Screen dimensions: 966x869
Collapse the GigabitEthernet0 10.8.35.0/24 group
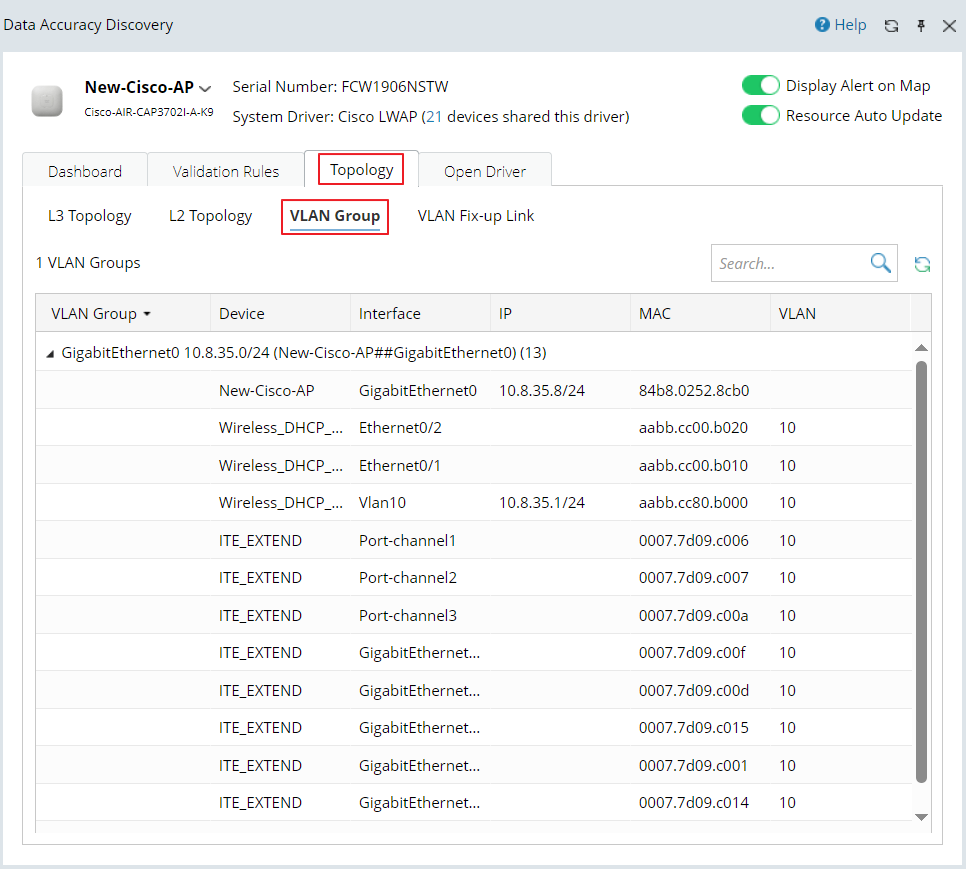50,353
